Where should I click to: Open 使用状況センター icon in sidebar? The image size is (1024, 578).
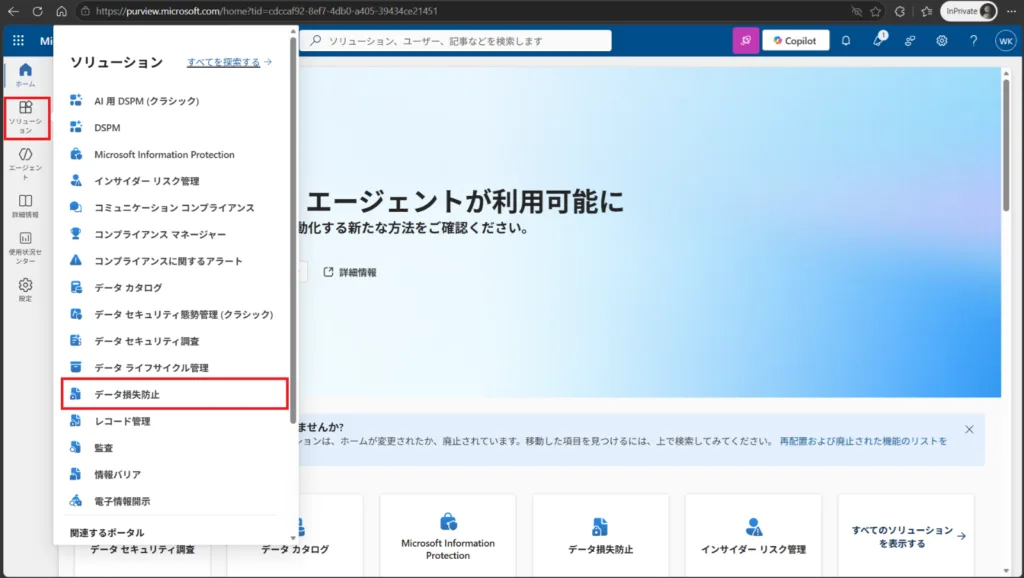[x=25, y=248]
